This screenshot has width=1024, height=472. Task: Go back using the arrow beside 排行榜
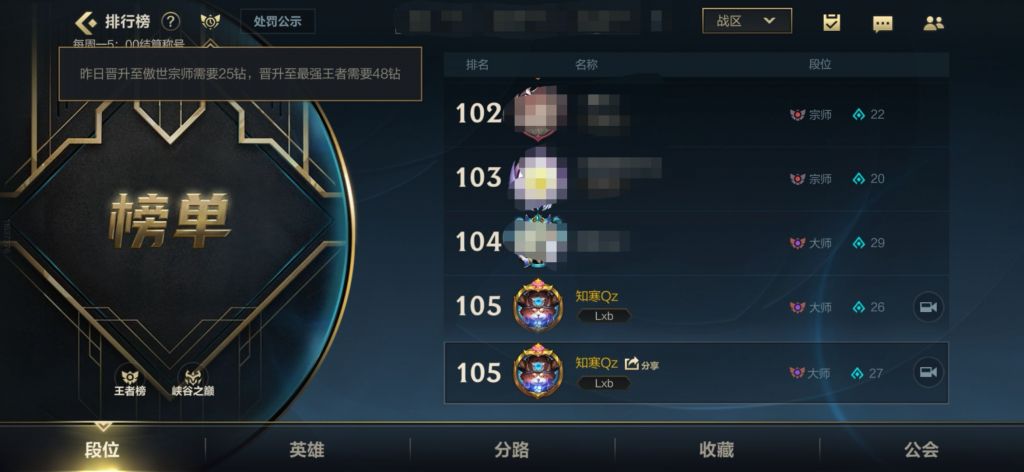coord(86,22)
